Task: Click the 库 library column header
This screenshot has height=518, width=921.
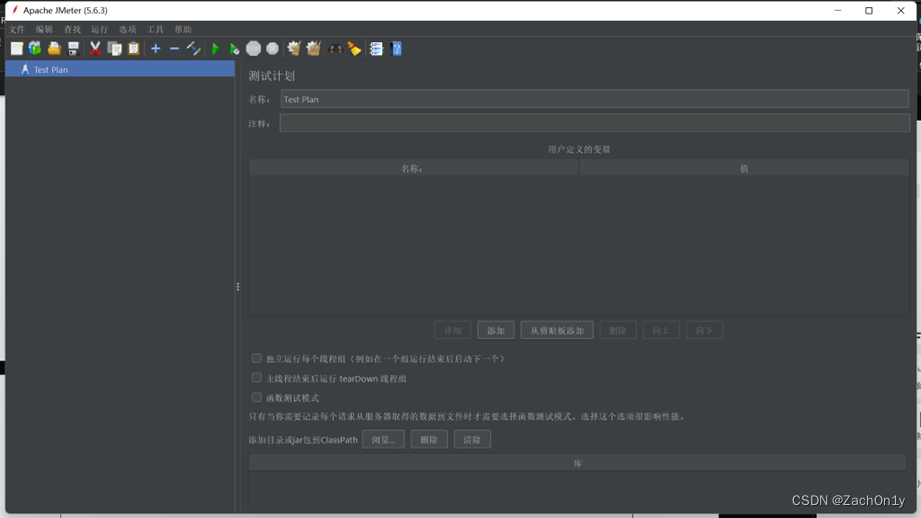Action: click(x=577, y=463)
